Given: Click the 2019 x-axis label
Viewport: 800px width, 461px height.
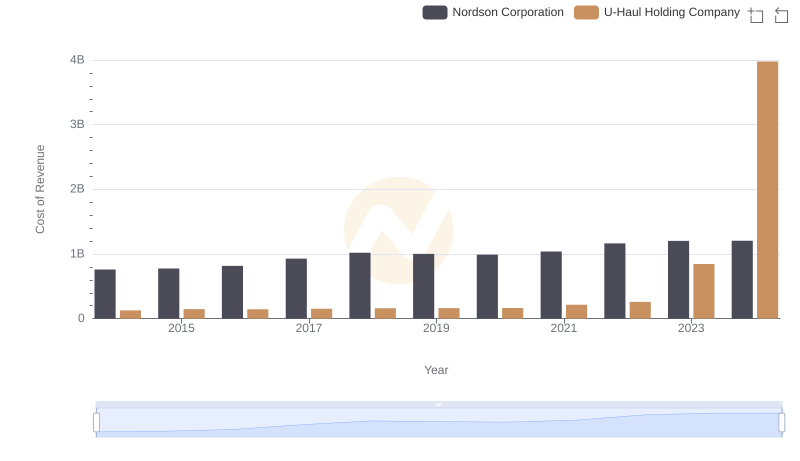Looking at the screenshot, I should pyautogui.click(x=436, y=328).
